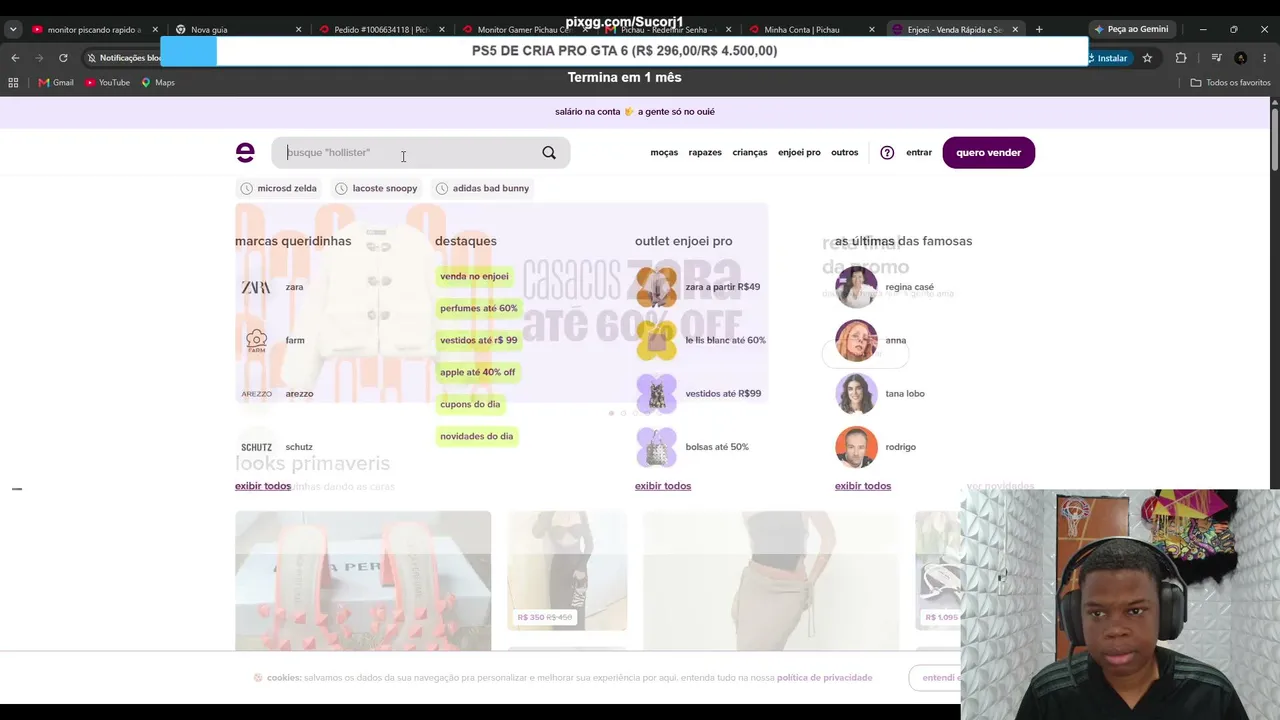Viewport: 1280px width, 720px height.
Task: Open a new browser tab
Action: [x=1039, y=29]
